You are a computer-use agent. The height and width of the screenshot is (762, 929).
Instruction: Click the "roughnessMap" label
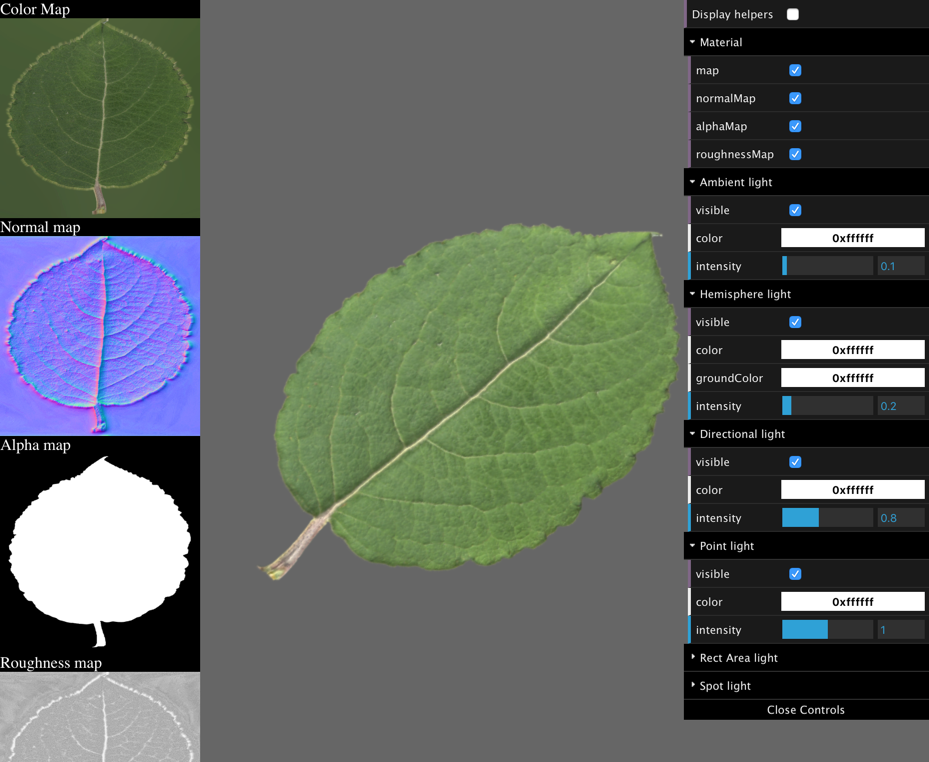735,154
